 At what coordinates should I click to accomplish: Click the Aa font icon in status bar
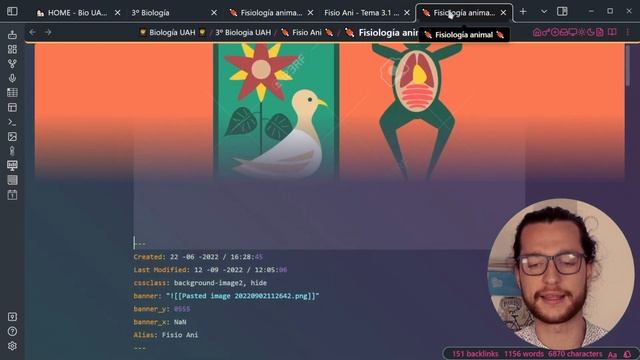[612, 354]
